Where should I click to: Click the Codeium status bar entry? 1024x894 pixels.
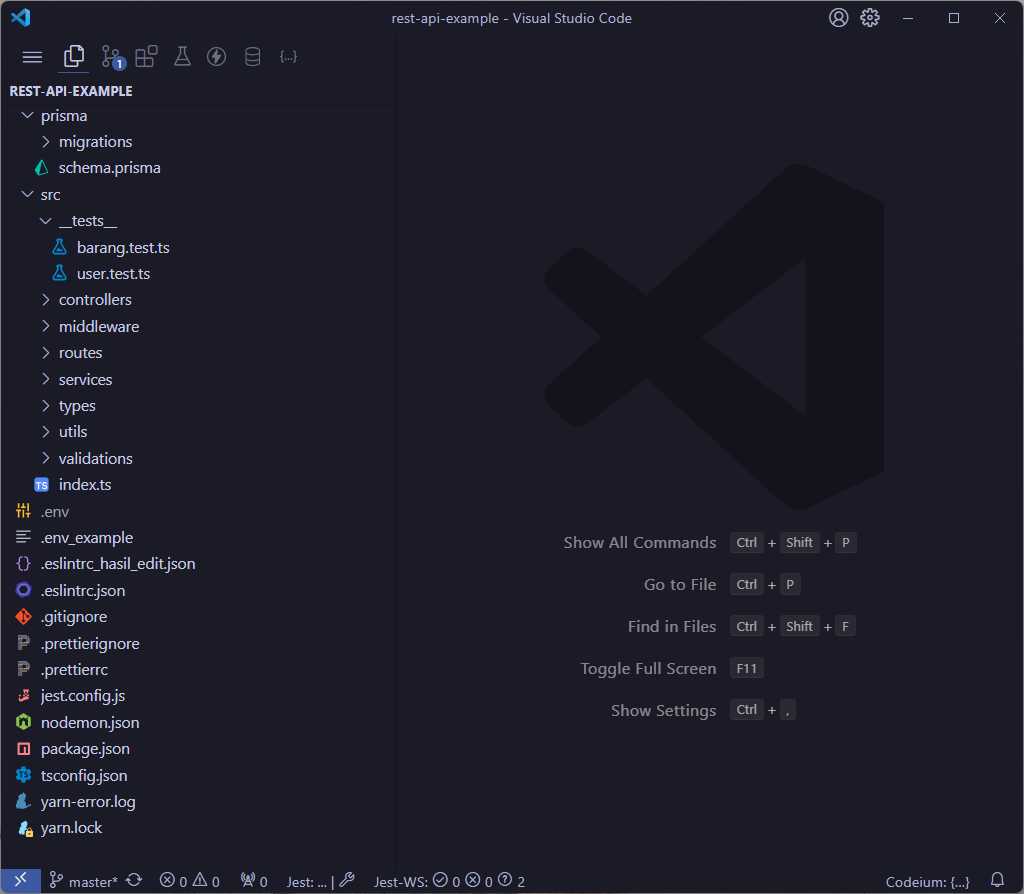click(x=927, y=882)
